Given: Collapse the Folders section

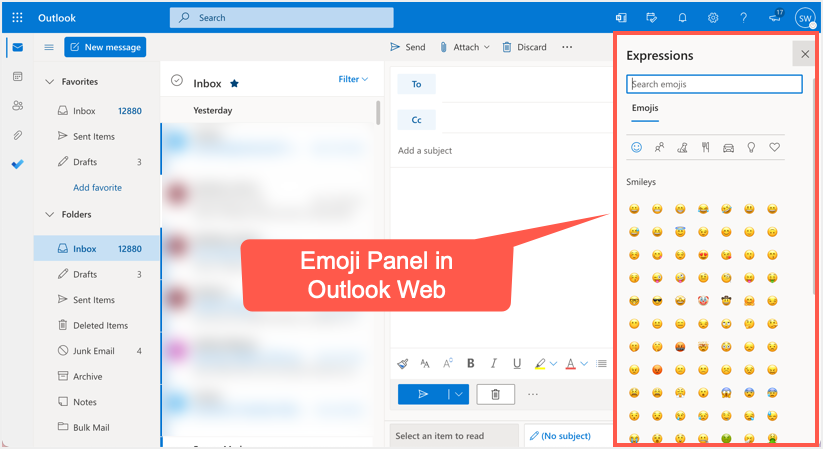Looking at the screenshot, I should 50,215.
